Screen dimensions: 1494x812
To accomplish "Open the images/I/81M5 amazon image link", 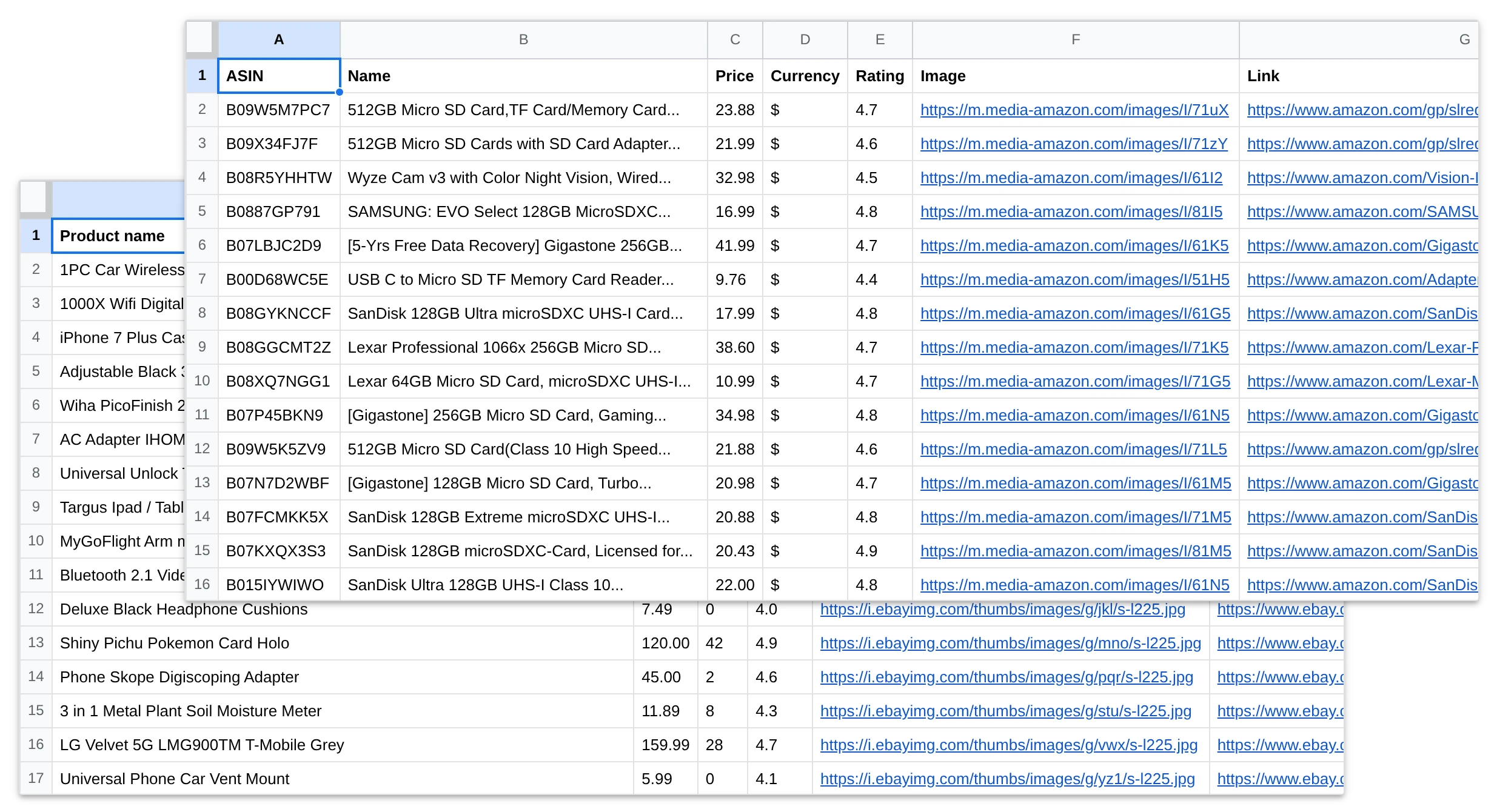I will tap(1076, 551).
